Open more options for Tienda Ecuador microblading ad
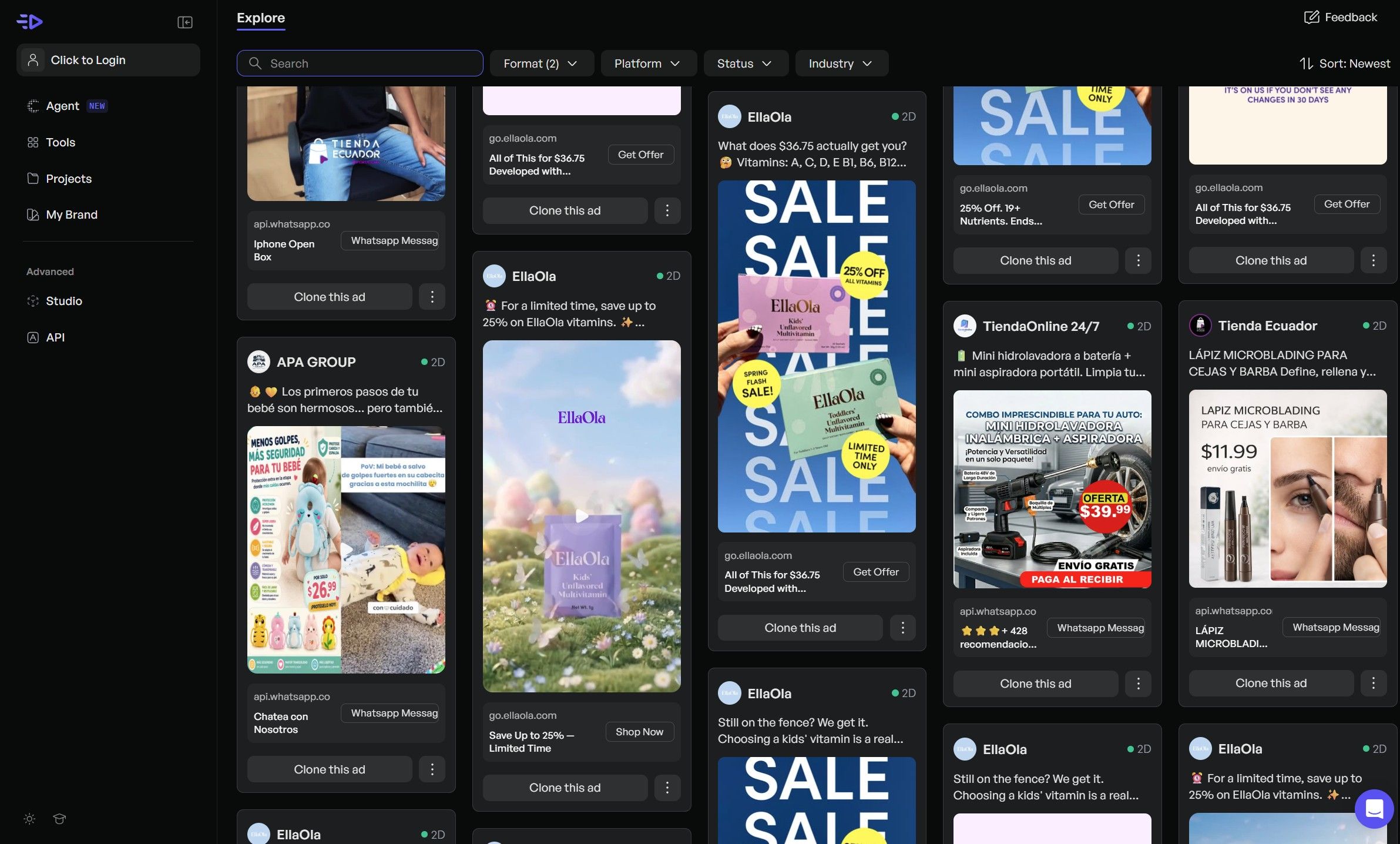This screenshot has width=1400, height=844. pos(1374,683)
